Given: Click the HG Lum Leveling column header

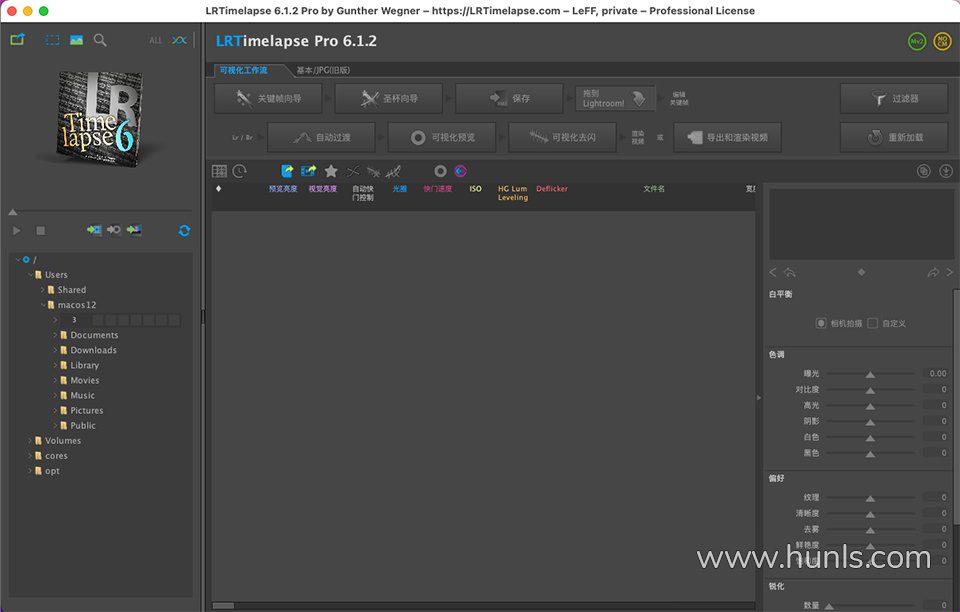Looking at the screenshot, I should pyautogui.click(x=512, y=193).
